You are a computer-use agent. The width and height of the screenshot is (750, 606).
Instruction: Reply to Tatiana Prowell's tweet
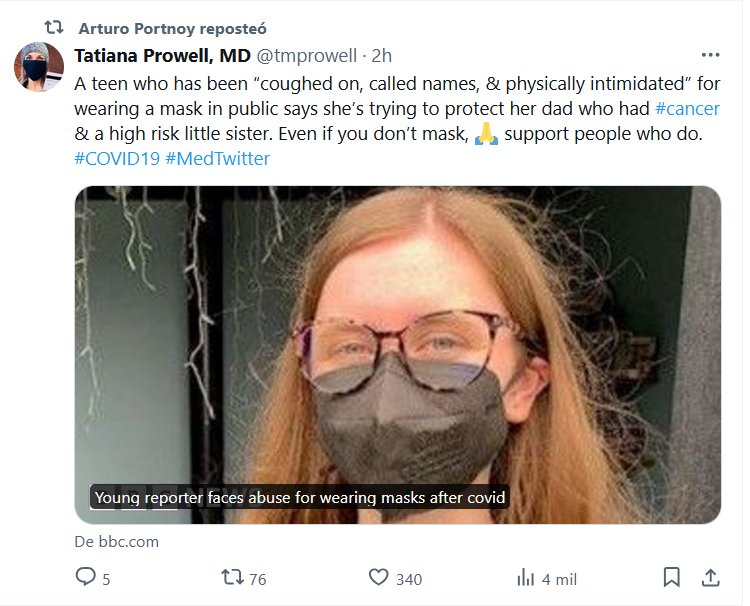[x=87, y=578]
